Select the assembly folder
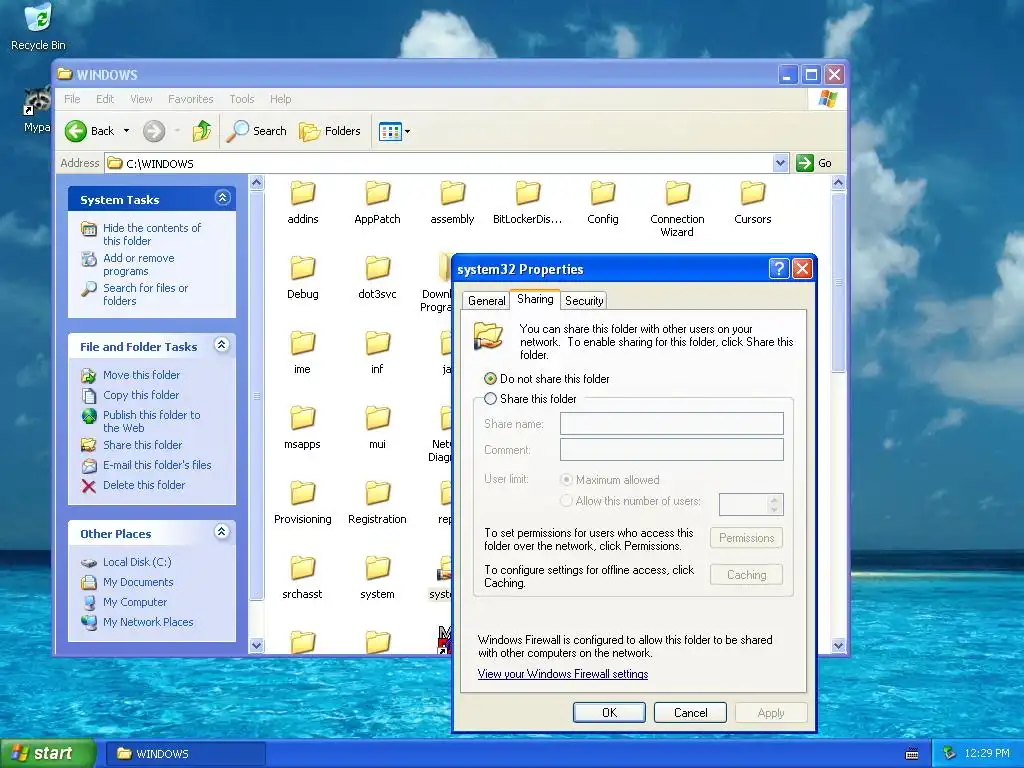 452,202
